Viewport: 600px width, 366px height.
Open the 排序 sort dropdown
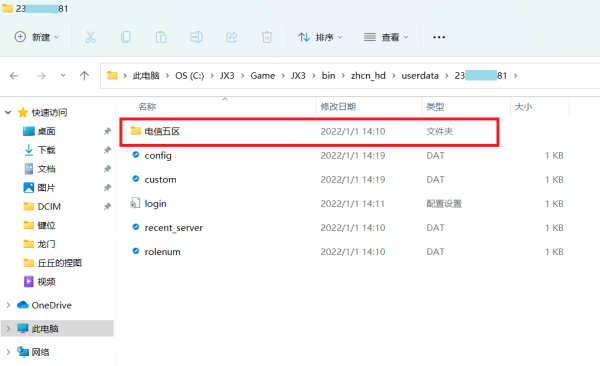[x=320, y=37]
